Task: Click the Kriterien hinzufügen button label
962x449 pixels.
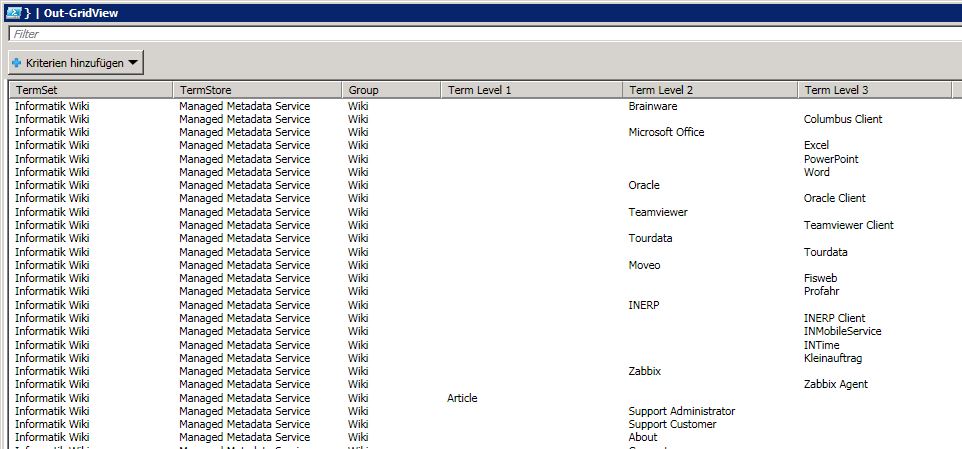Action: pyautogui.click(x=75, y=63)
